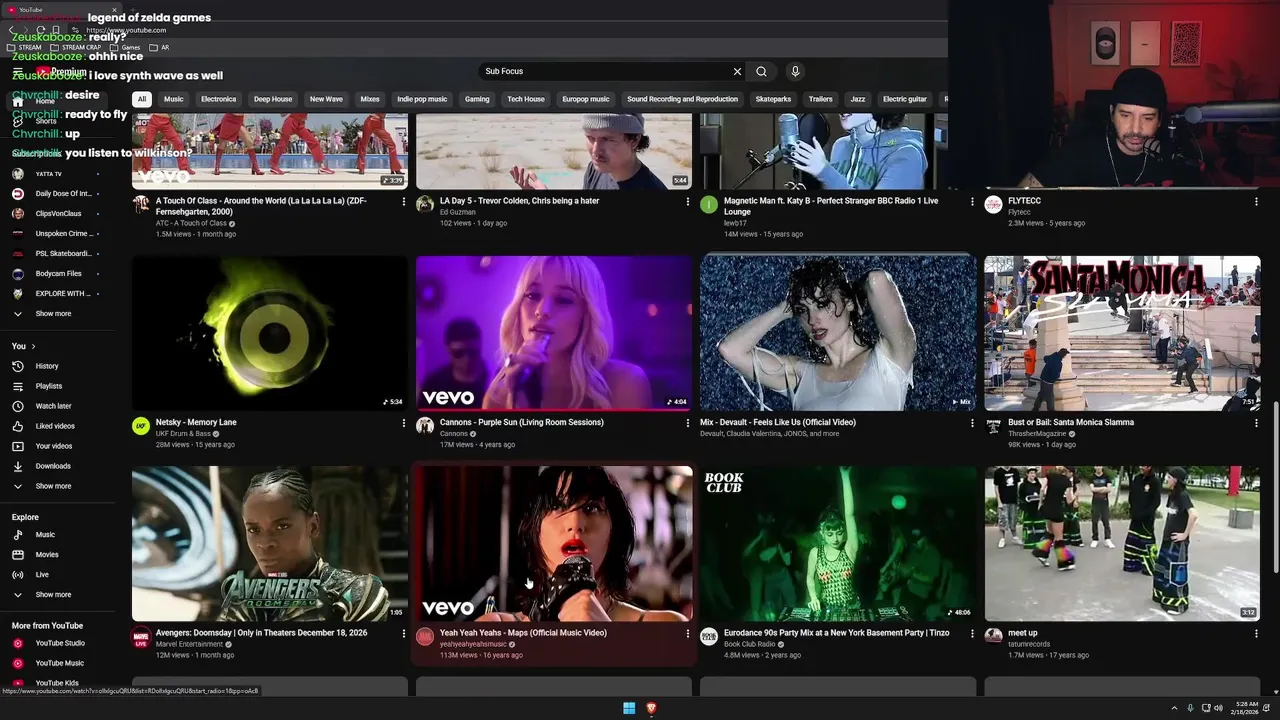The height and width of the screenshot is (720, 1280).
Task: Select the Jazz filter chip
Action: (858, 99)
